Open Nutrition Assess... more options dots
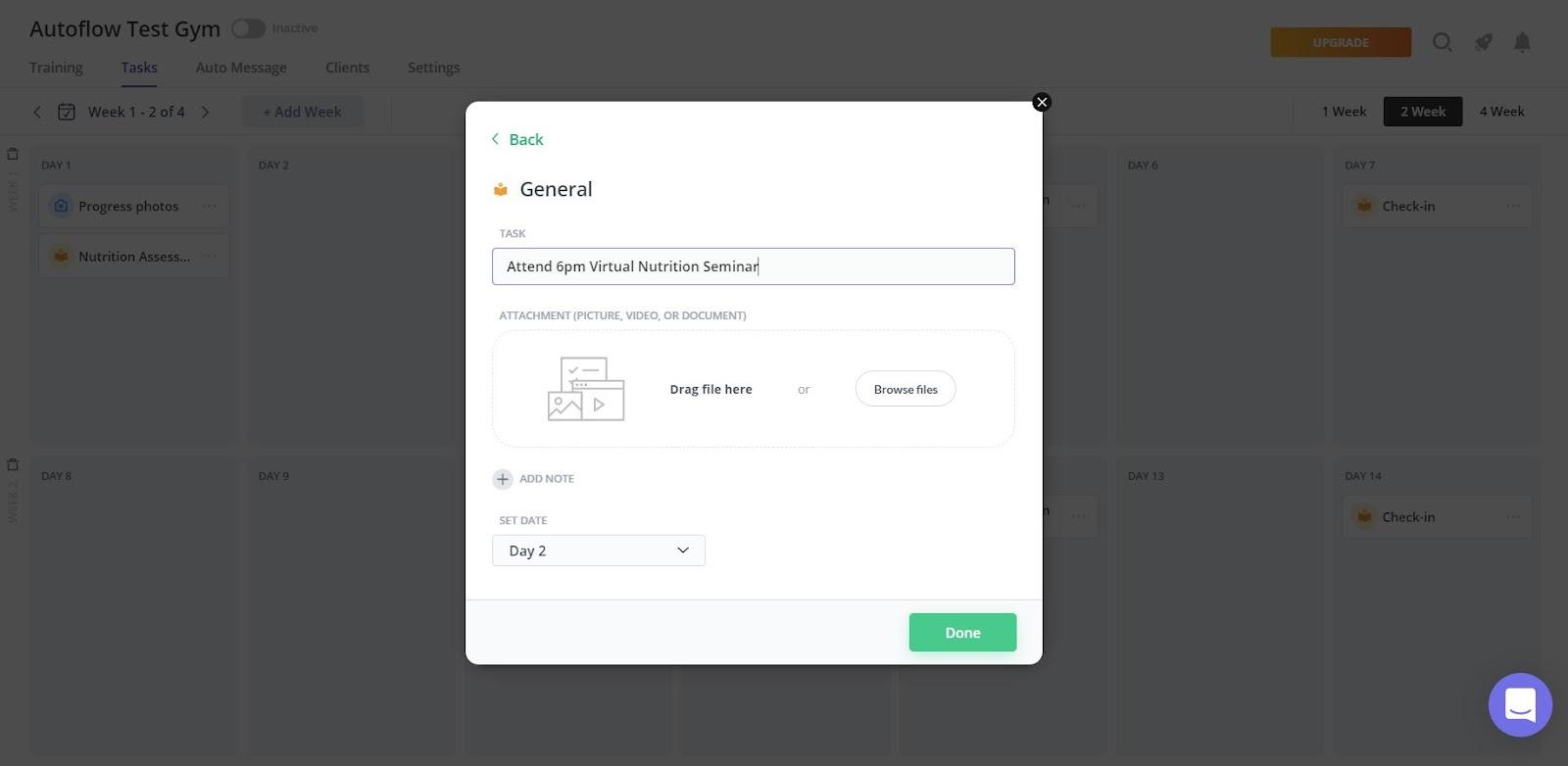This screenshot has width=1568, height=766. point(210,256)
